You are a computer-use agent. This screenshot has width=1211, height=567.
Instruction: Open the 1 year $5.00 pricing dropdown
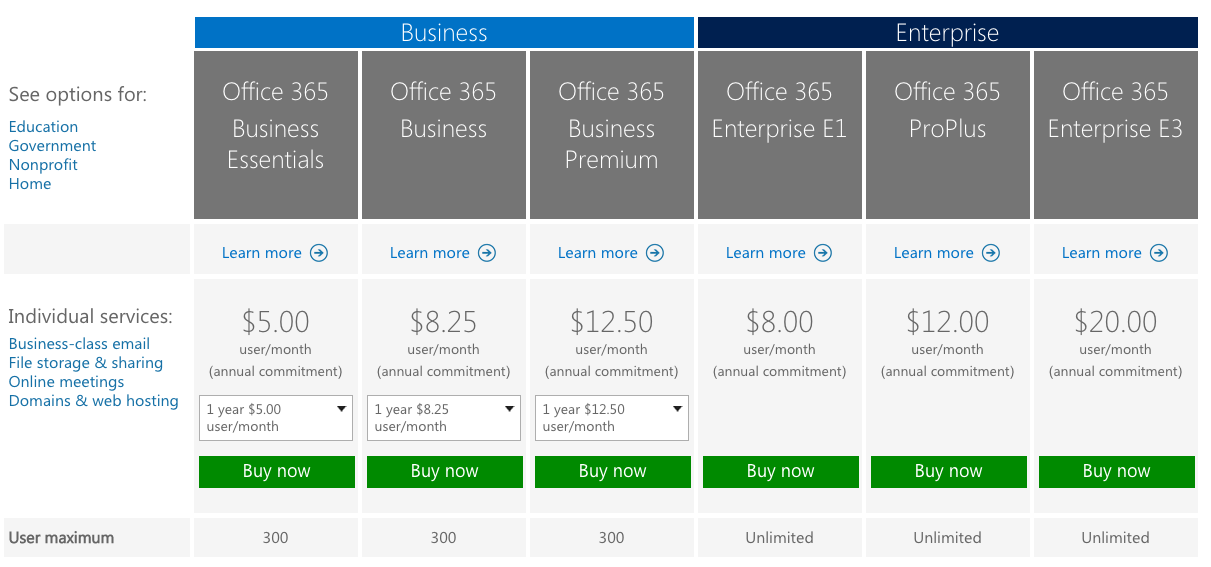[x=276, y=418]
